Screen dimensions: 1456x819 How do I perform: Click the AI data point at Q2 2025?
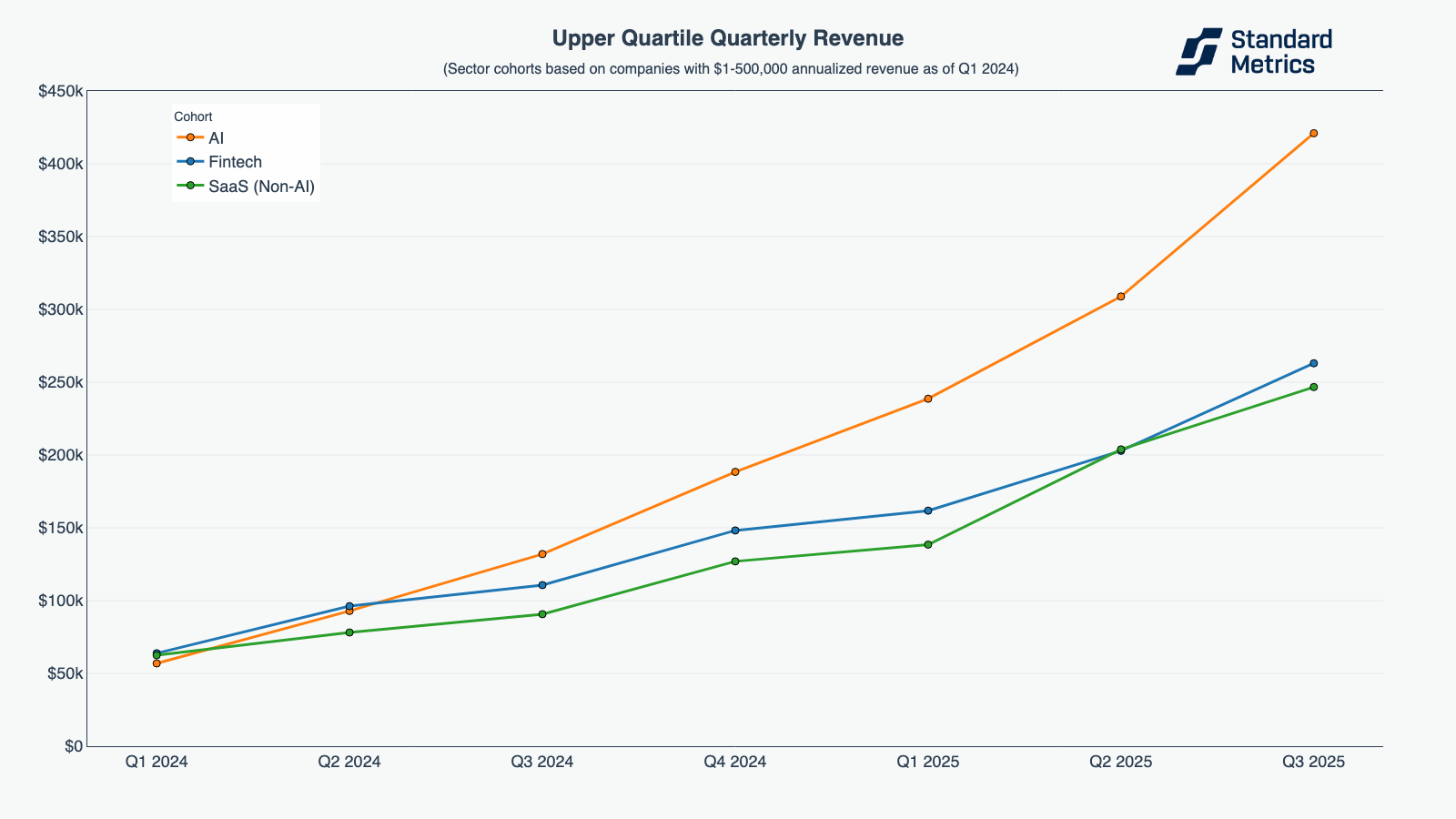[1120, 297]
